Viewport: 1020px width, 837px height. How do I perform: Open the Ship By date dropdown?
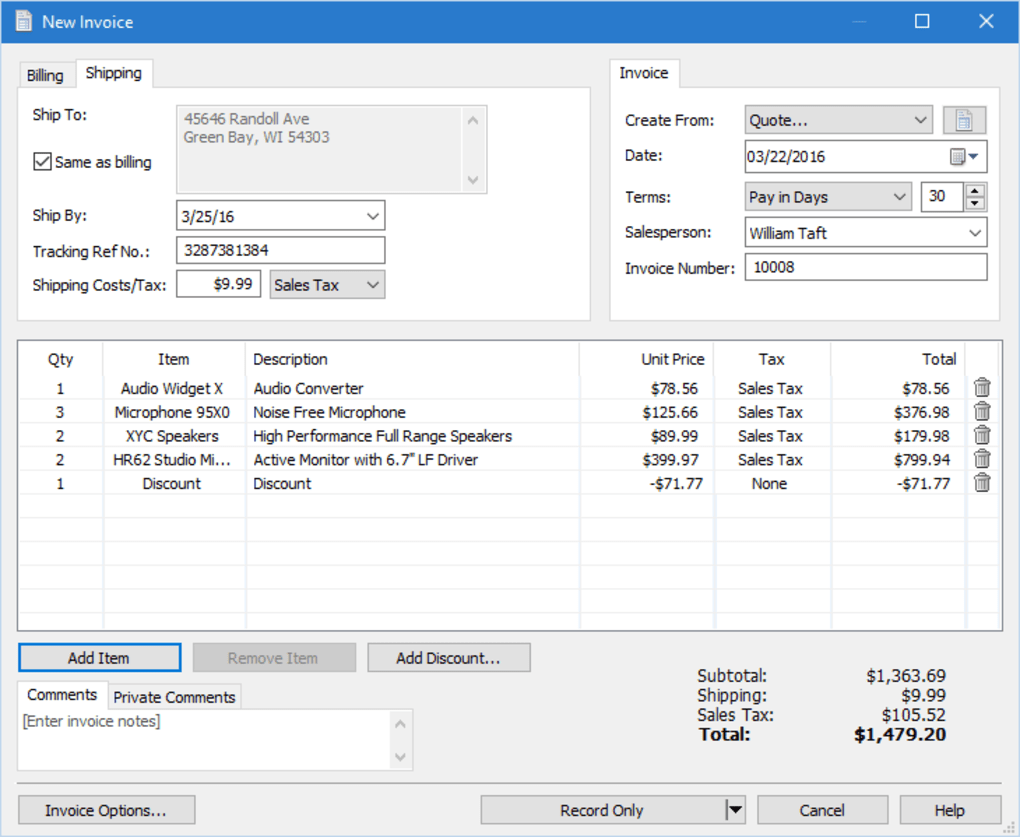point(373,215)
